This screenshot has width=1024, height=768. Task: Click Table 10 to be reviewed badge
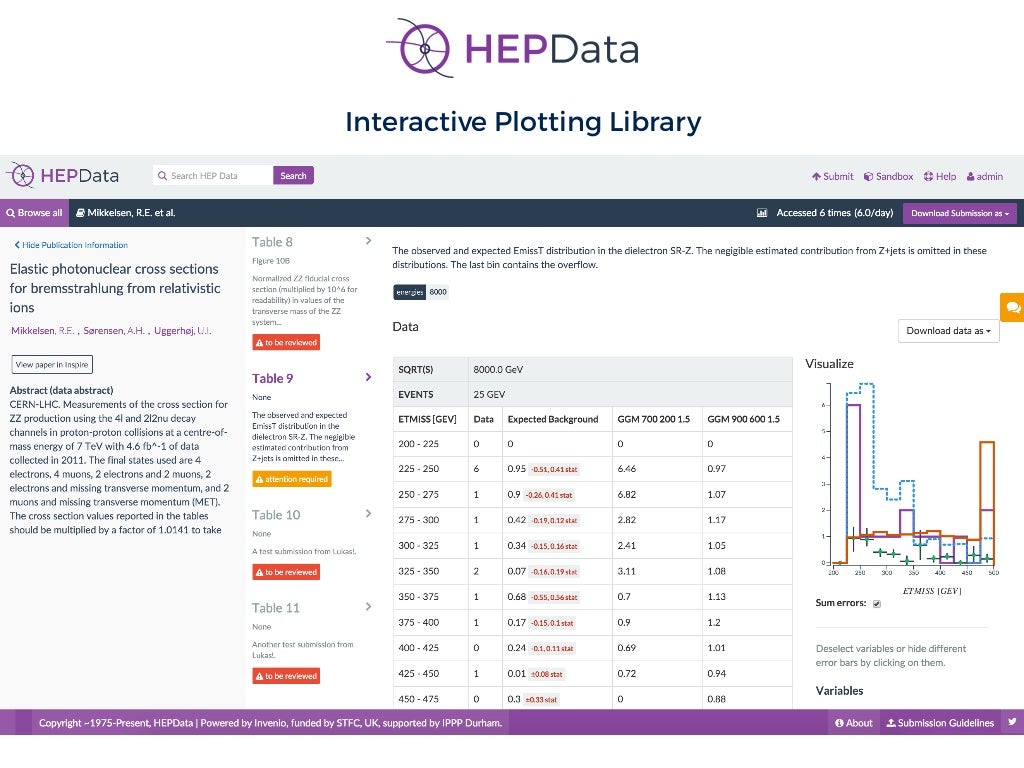click(286, 572)
